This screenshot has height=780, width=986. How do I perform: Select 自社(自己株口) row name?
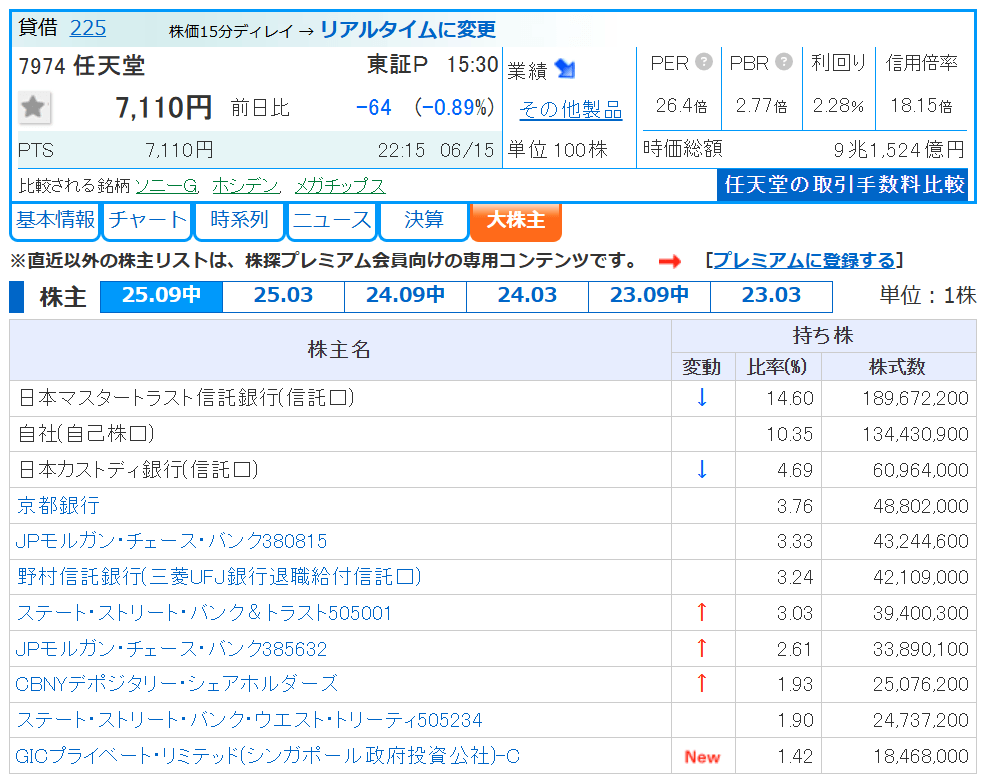(87, 434)
